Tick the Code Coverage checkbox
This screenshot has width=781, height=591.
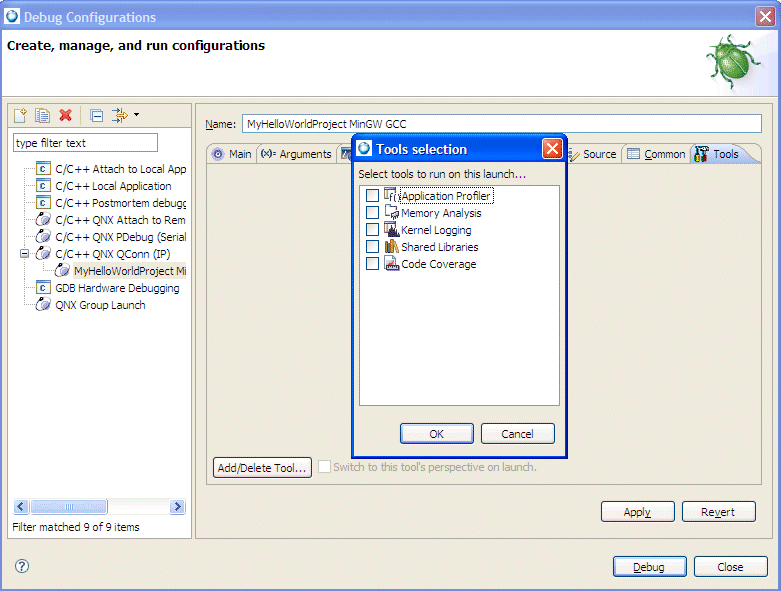(372, 264)
